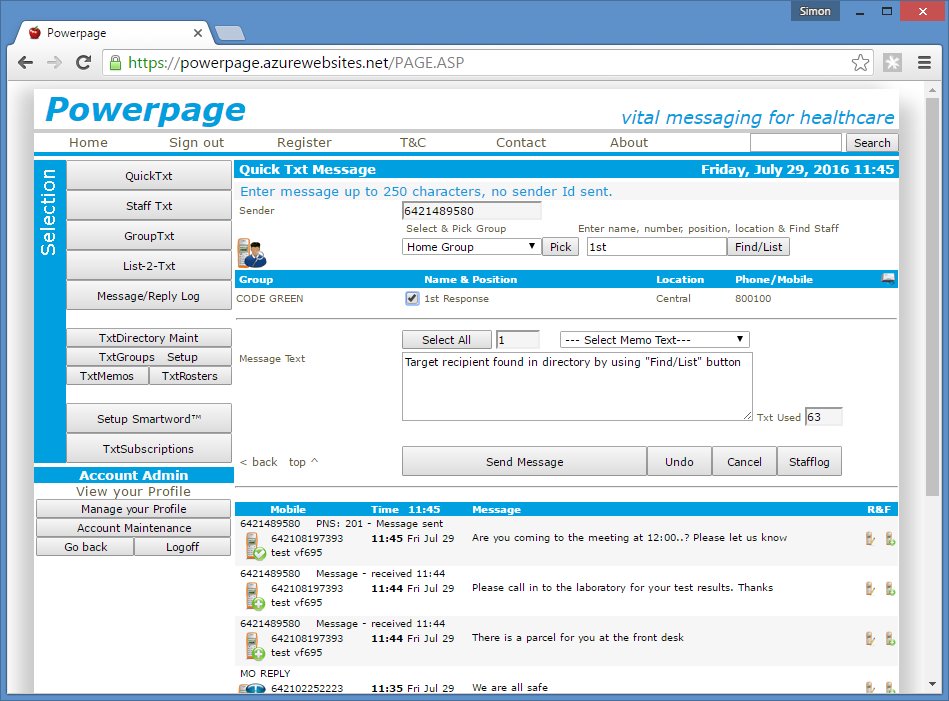The height and width of the screenshot is (701, 949).
Task: Go to the Contact page in the navigation bar
Action: (x=521, y=142)
